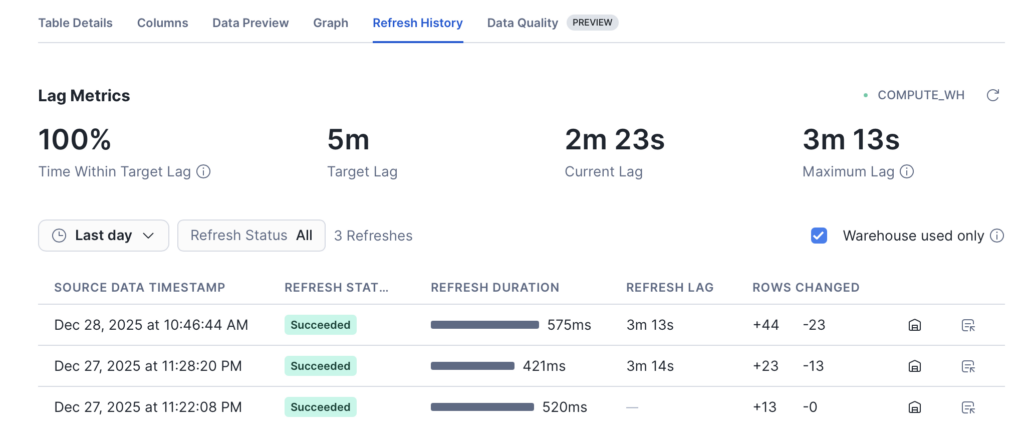1024x435 pixels.
Task: Click info icon beside Maximum Lag
Action: [x=907, y=172]
